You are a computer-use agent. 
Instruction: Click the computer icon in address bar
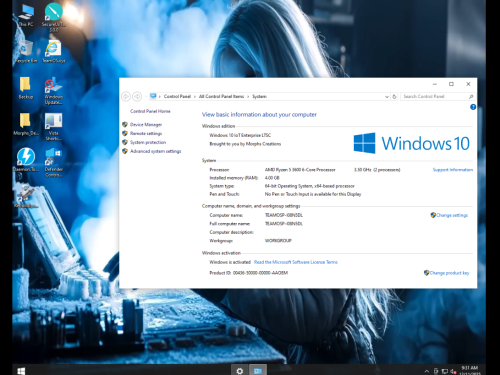pyautogui.click(x=153, y=96)
